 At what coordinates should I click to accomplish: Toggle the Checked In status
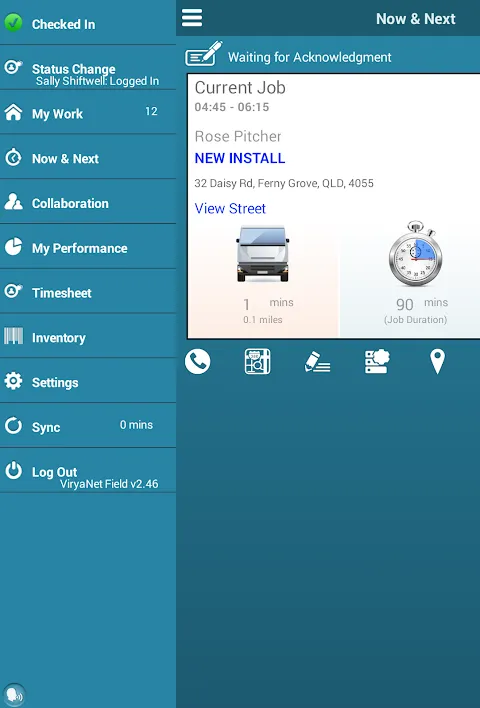coord(88,23)
